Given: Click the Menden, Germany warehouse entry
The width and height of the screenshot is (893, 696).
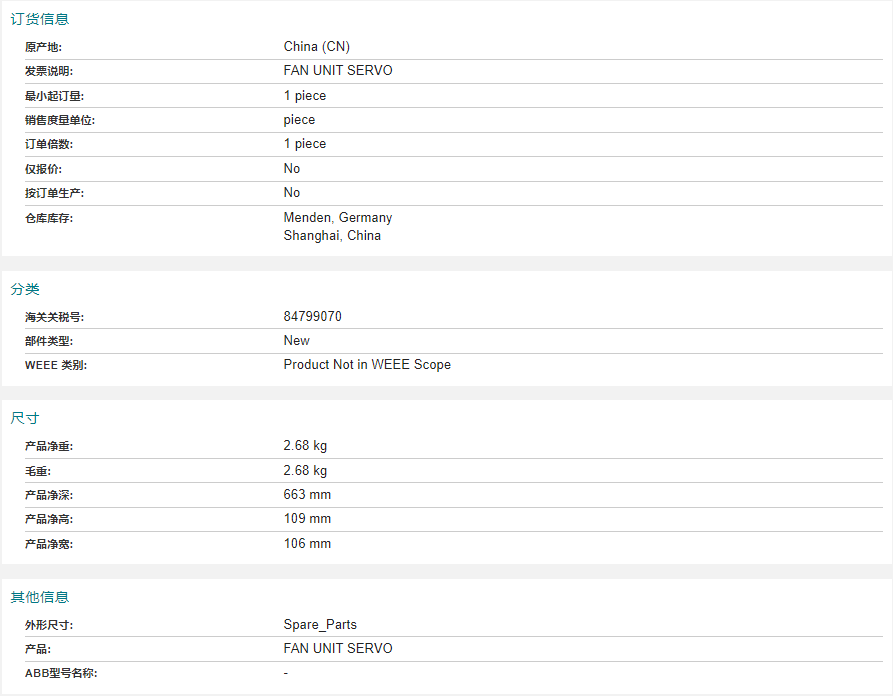Looking at the screenshot, I should click(x=338, y=218).
